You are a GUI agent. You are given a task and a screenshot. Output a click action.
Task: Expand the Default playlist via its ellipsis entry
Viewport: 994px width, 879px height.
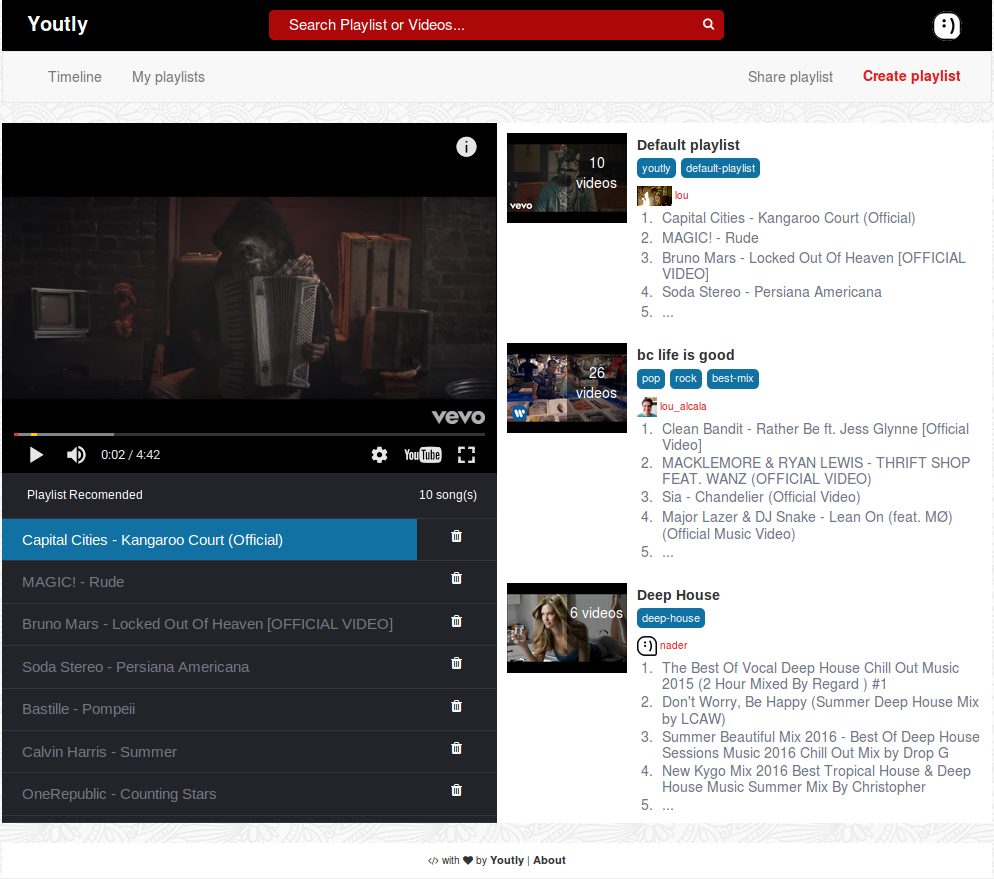667,311
